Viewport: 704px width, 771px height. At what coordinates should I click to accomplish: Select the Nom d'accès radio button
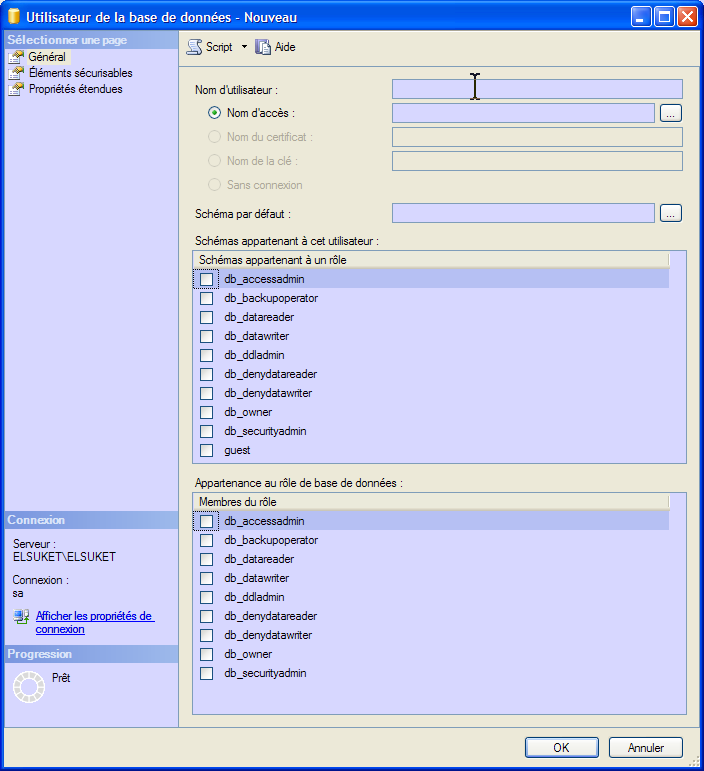click(x=214, y=113)
